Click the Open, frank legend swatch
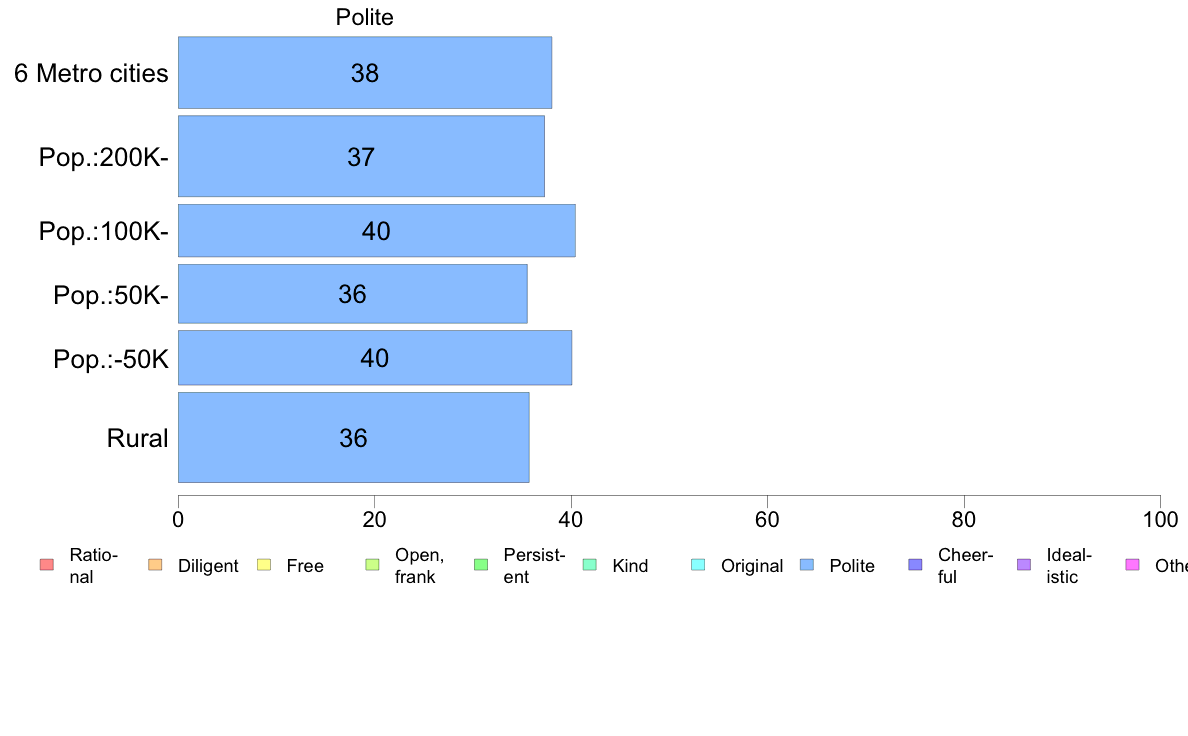The height and width of the screenshot is (736, 1188). pos(372,565)
